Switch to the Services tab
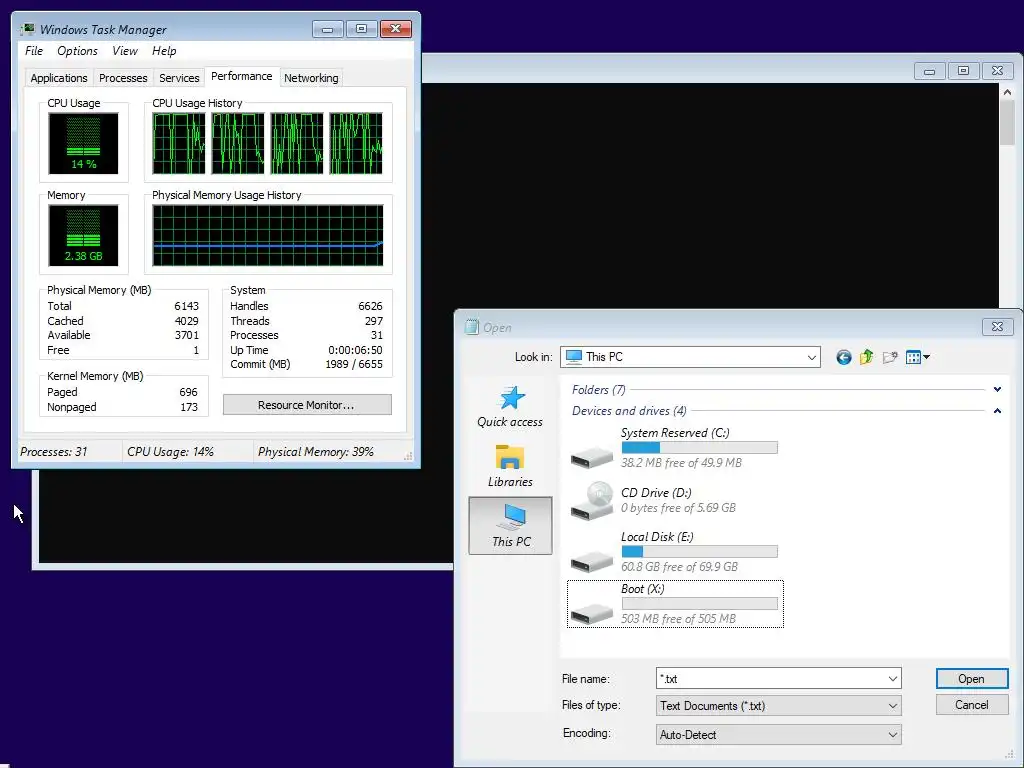The width and height of the screenshot is (1024, 768). tap(179, 78)
